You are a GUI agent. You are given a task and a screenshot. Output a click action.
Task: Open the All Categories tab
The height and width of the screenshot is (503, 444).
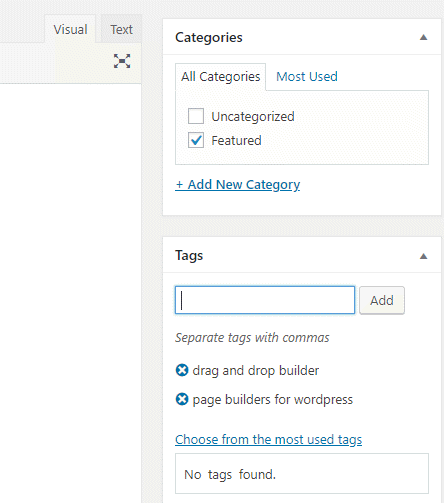coord(220,77)
